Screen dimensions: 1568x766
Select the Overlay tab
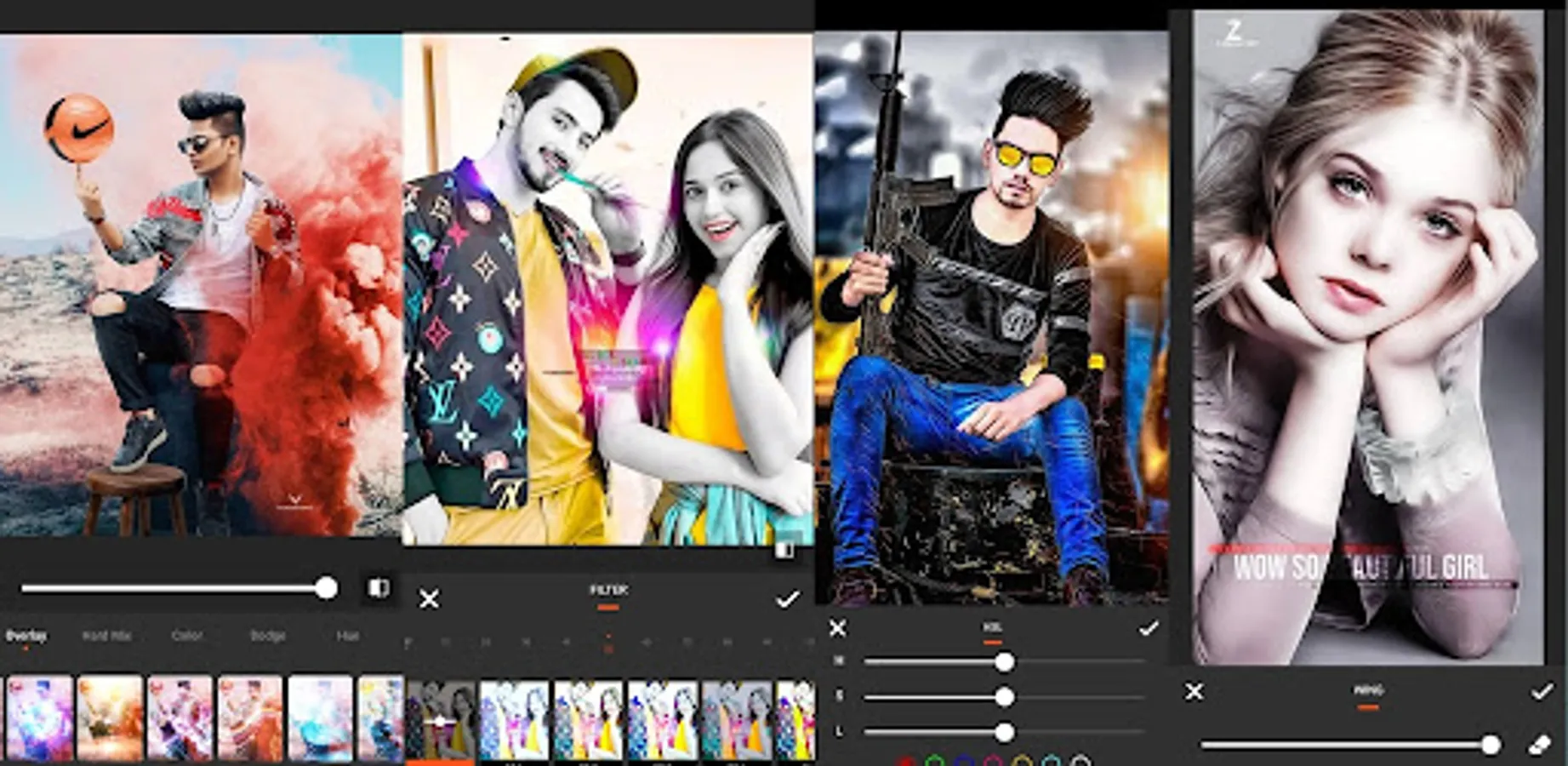(26, 636)
